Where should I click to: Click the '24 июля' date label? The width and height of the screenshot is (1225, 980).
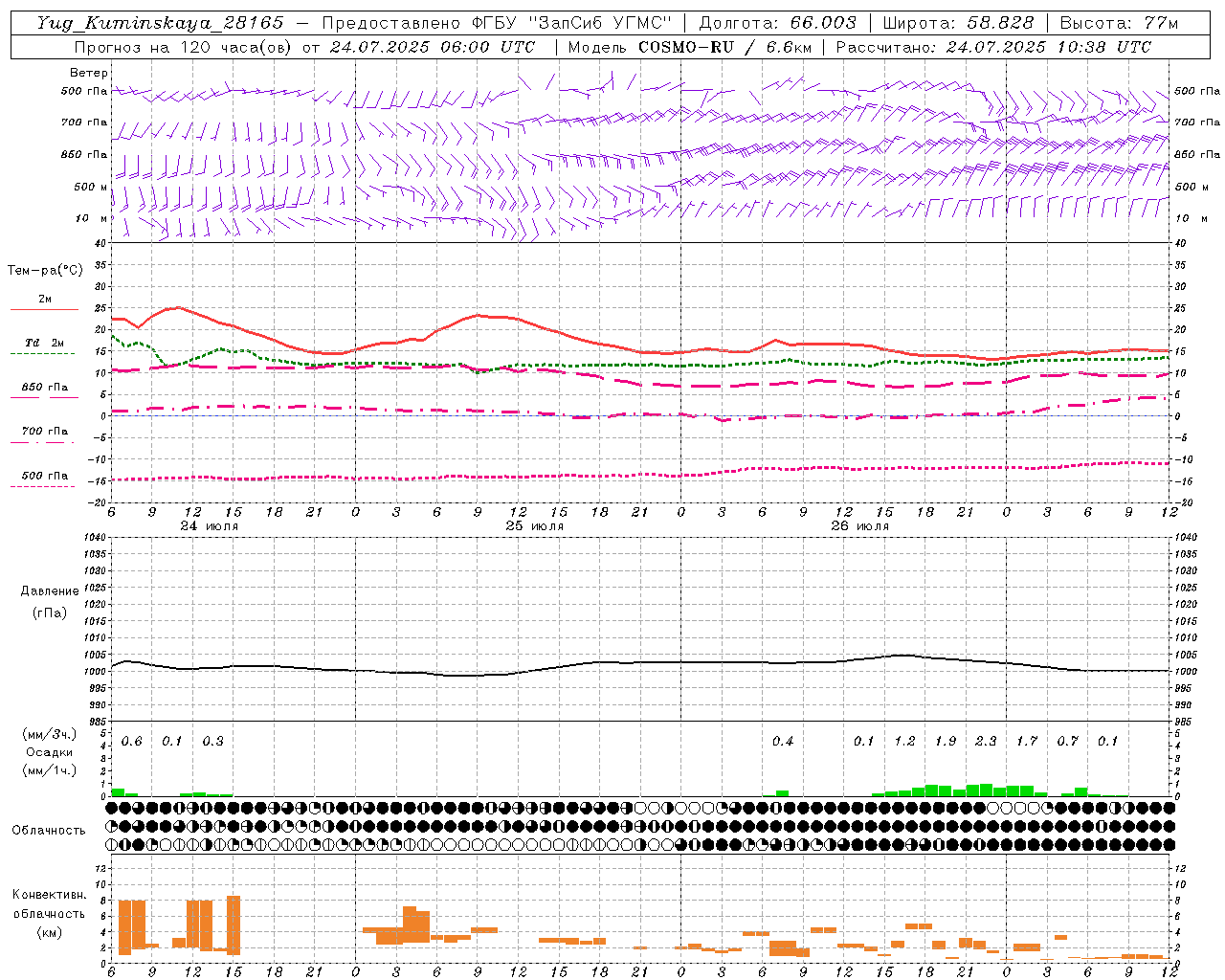click(210, 525)
